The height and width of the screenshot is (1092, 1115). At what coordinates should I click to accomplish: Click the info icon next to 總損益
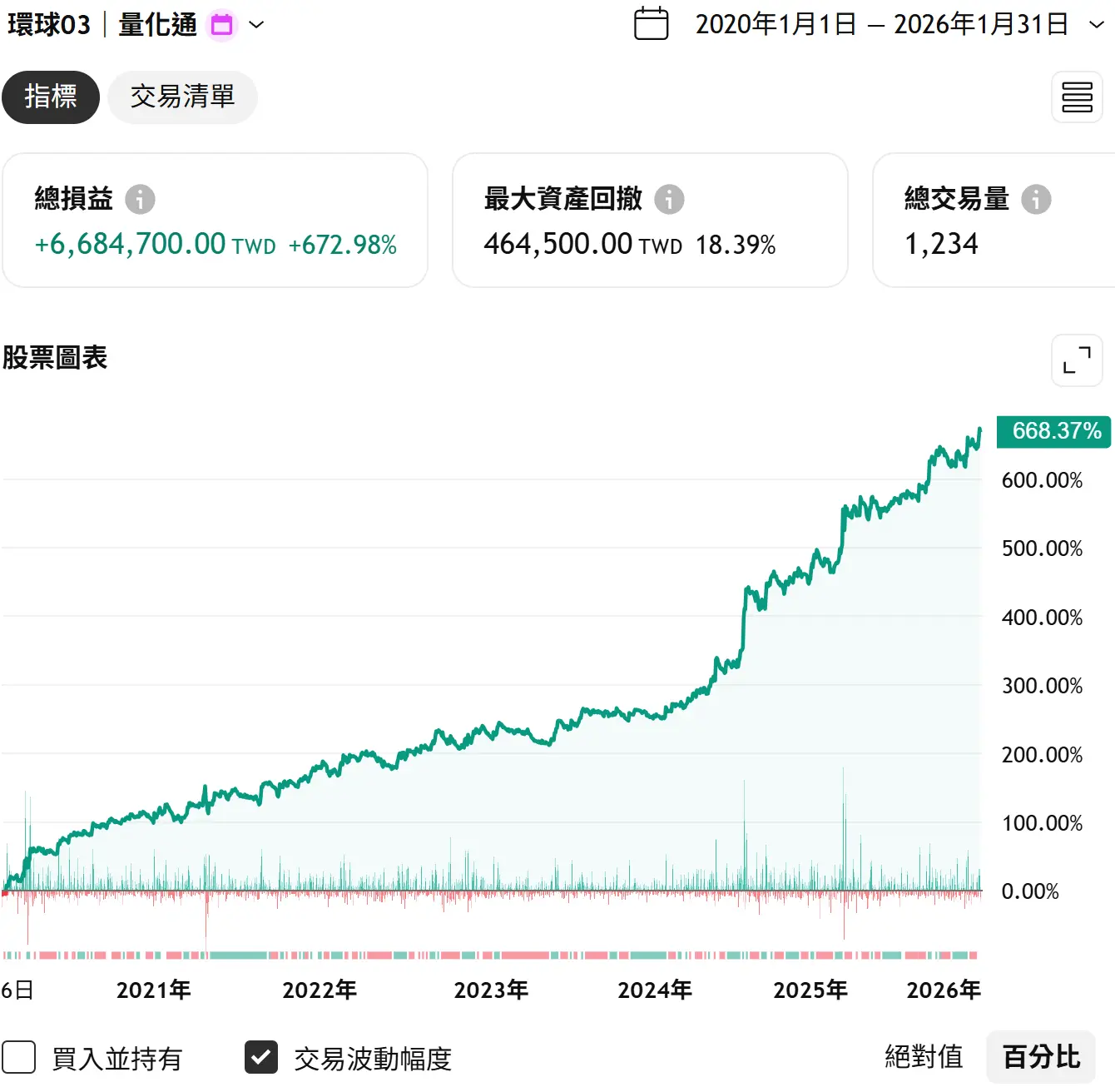pos(140,200)
